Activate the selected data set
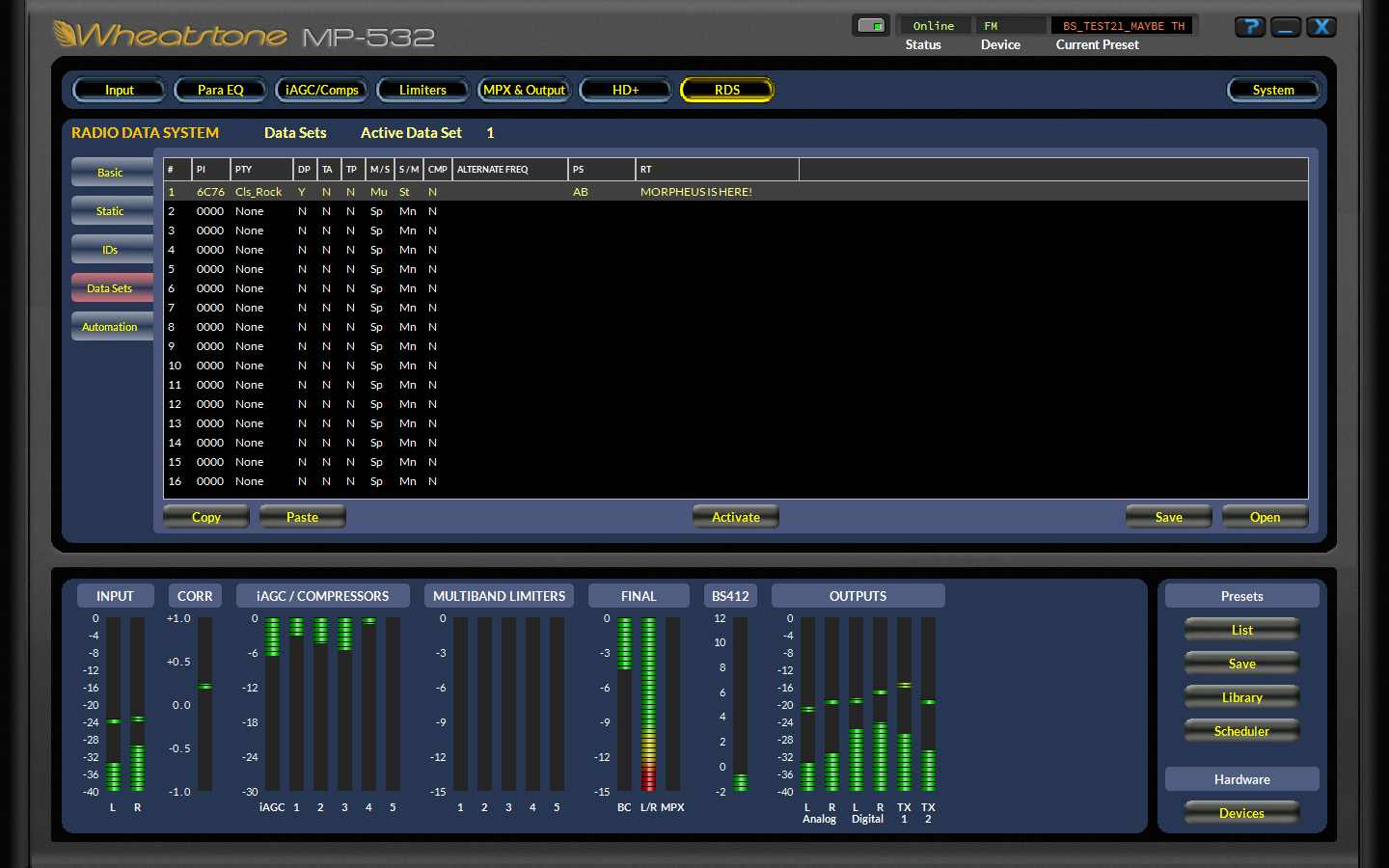The height and width of the screenshot is (868, 1389). coord(736,517)
